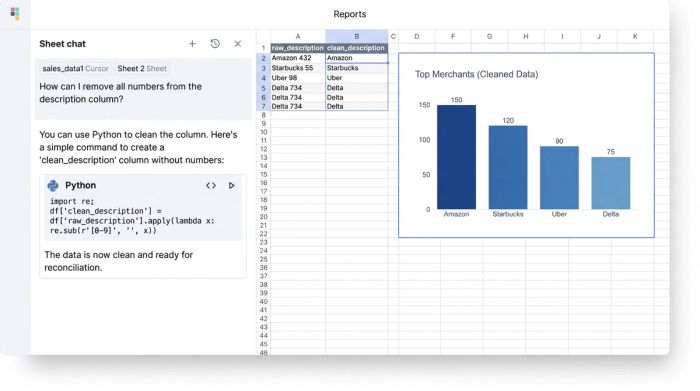Show Python code with the angle-brackets icon
The image size is (700, 391).
point(211,185)
